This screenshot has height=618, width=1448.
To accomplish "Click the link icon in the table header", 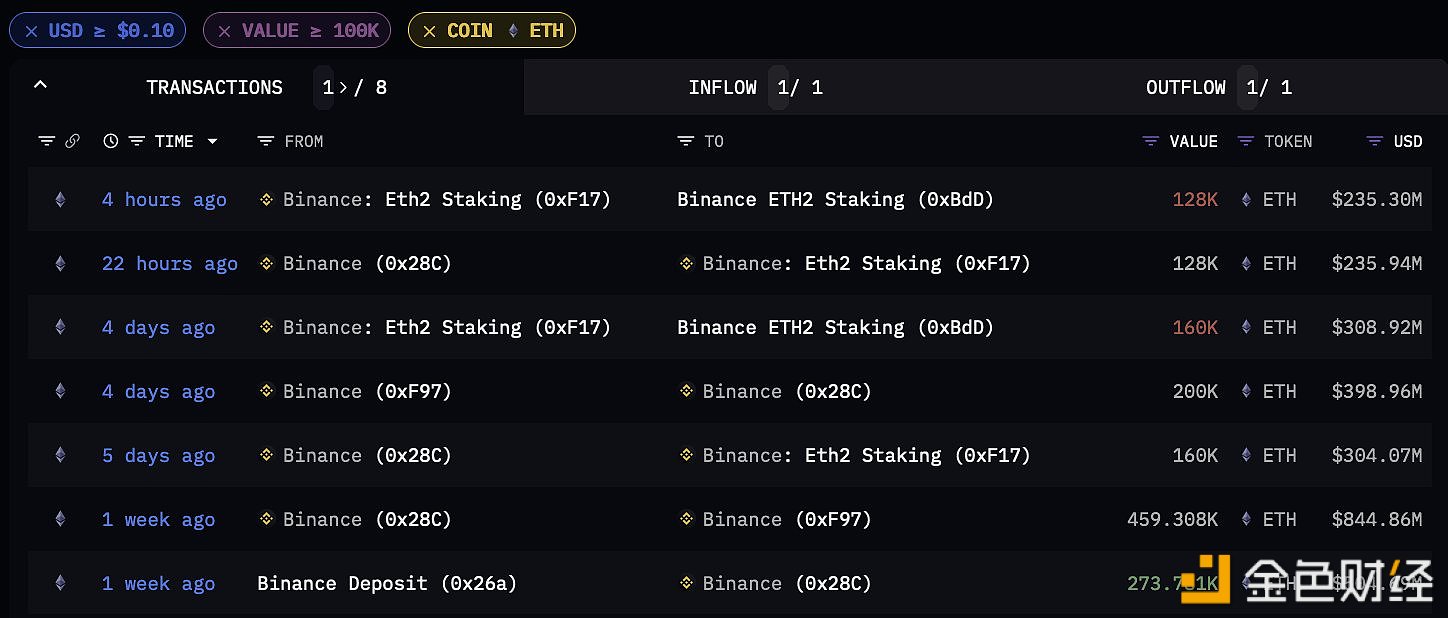I will 72,141.
